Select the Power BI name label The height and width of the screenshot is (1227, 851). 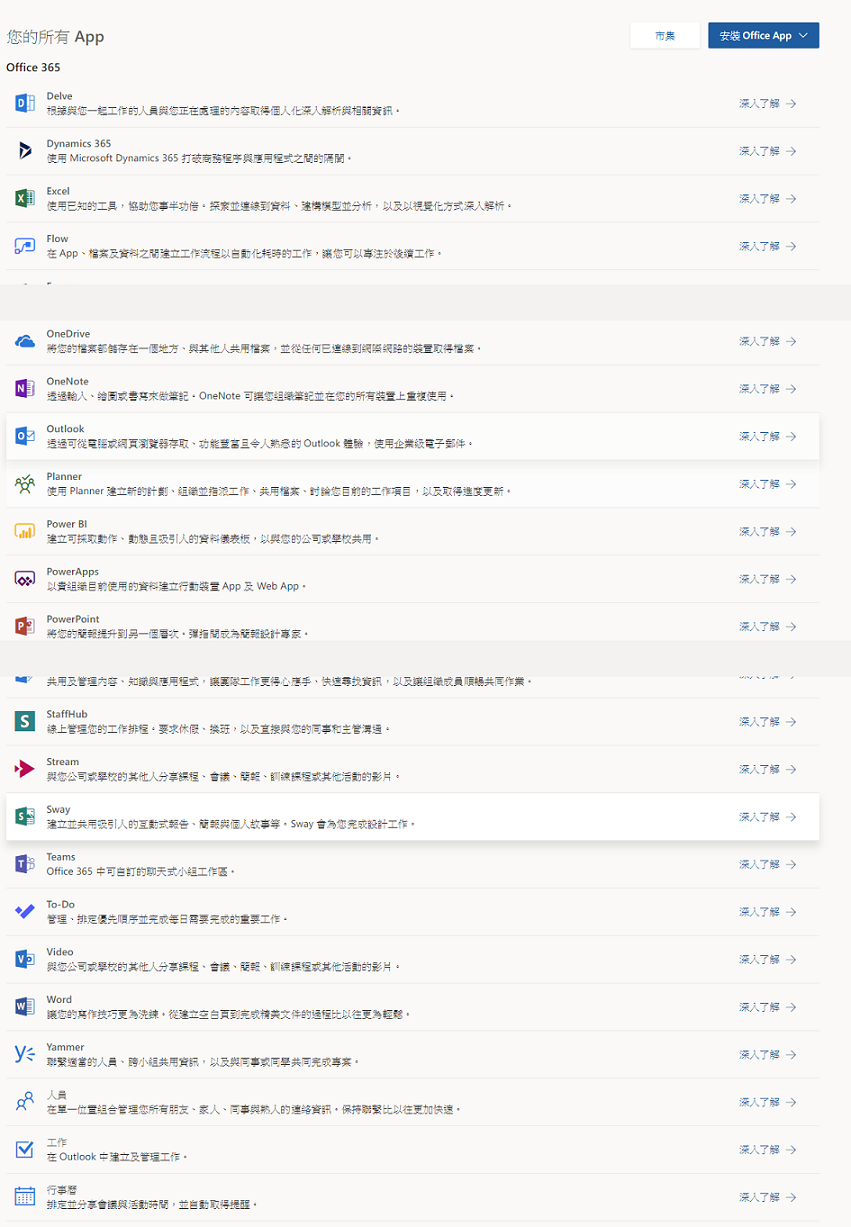67,524
